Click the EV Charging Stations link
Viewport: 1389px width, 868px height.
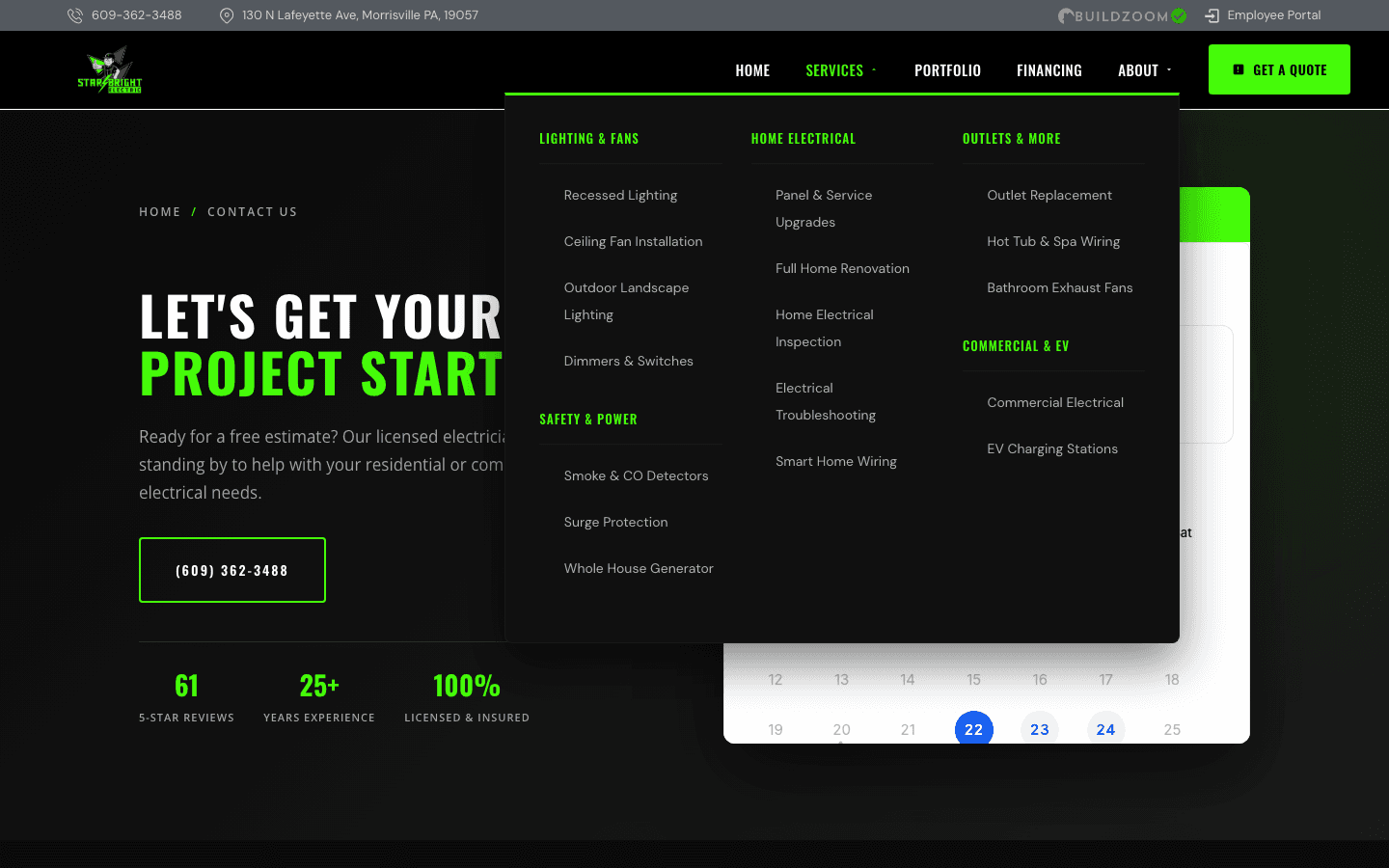[x=1052, y=448]
